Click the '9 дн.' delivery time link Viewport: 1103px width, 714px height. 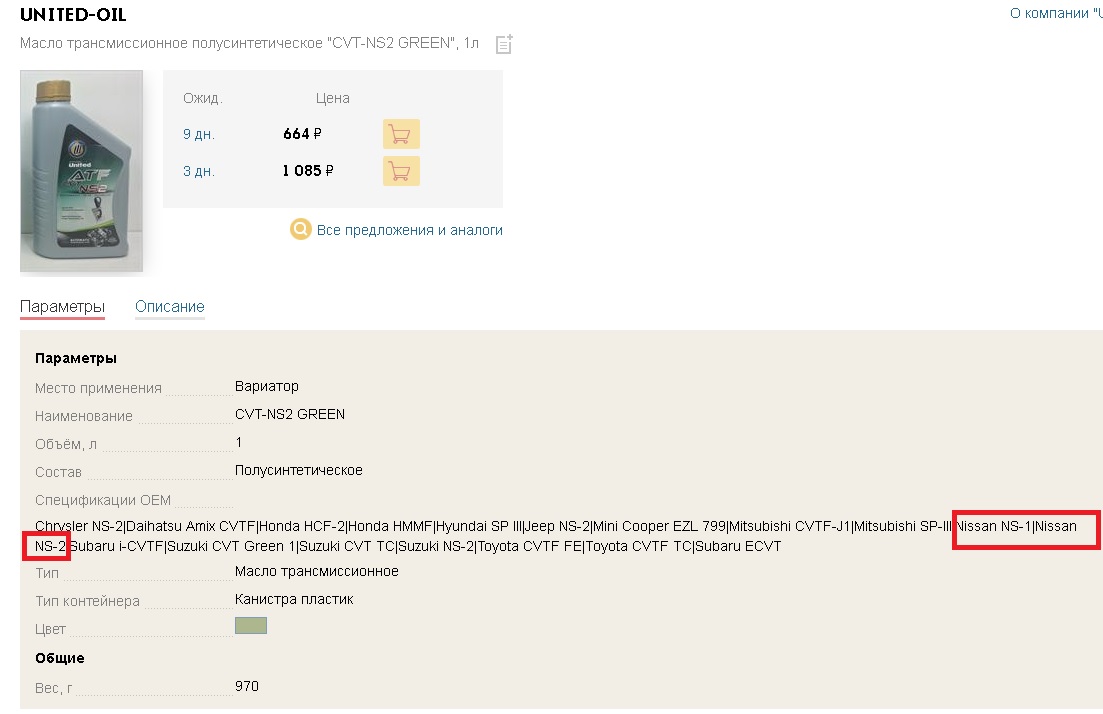pos(199,134)
